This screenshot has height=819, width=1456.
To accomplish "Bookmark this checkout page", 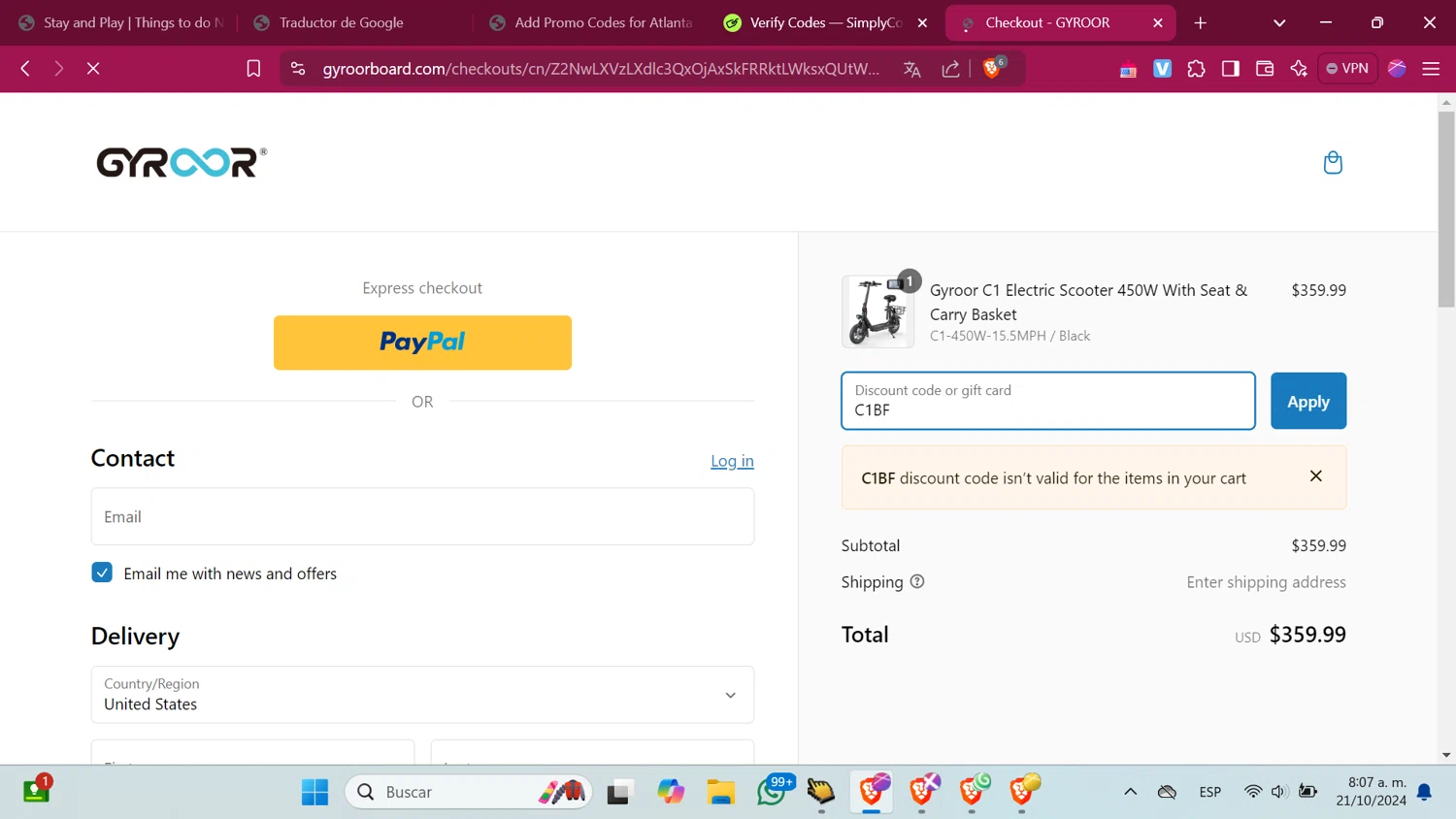I will (x=253, y=69).
